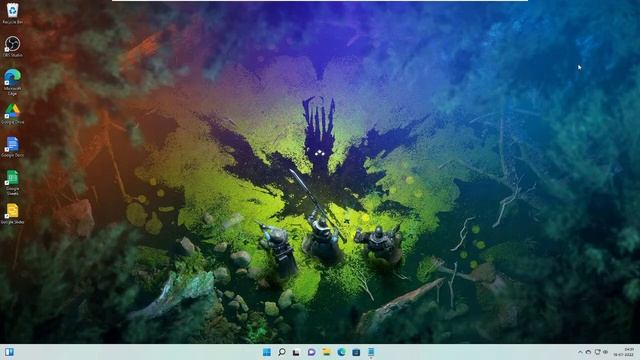This screenshot has height=360, width=640.
Task: Select the Recycle Bin desktop icon
Action: coord(13,13)
